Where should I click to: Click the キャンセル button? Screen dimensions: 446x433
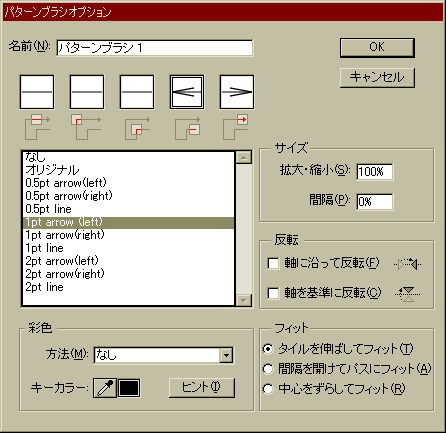[x=377, y=77]
